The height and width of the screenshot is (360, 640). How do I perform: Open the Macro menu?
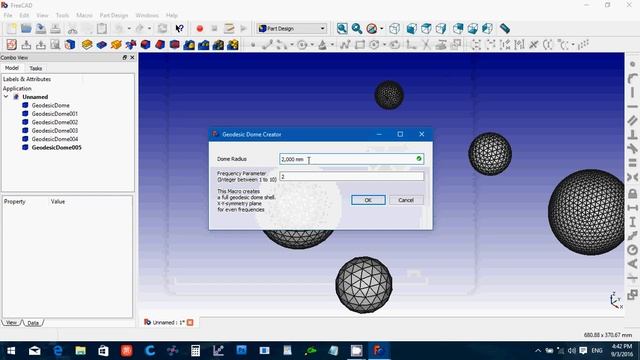pyautogui.click(x=84, y=15)
